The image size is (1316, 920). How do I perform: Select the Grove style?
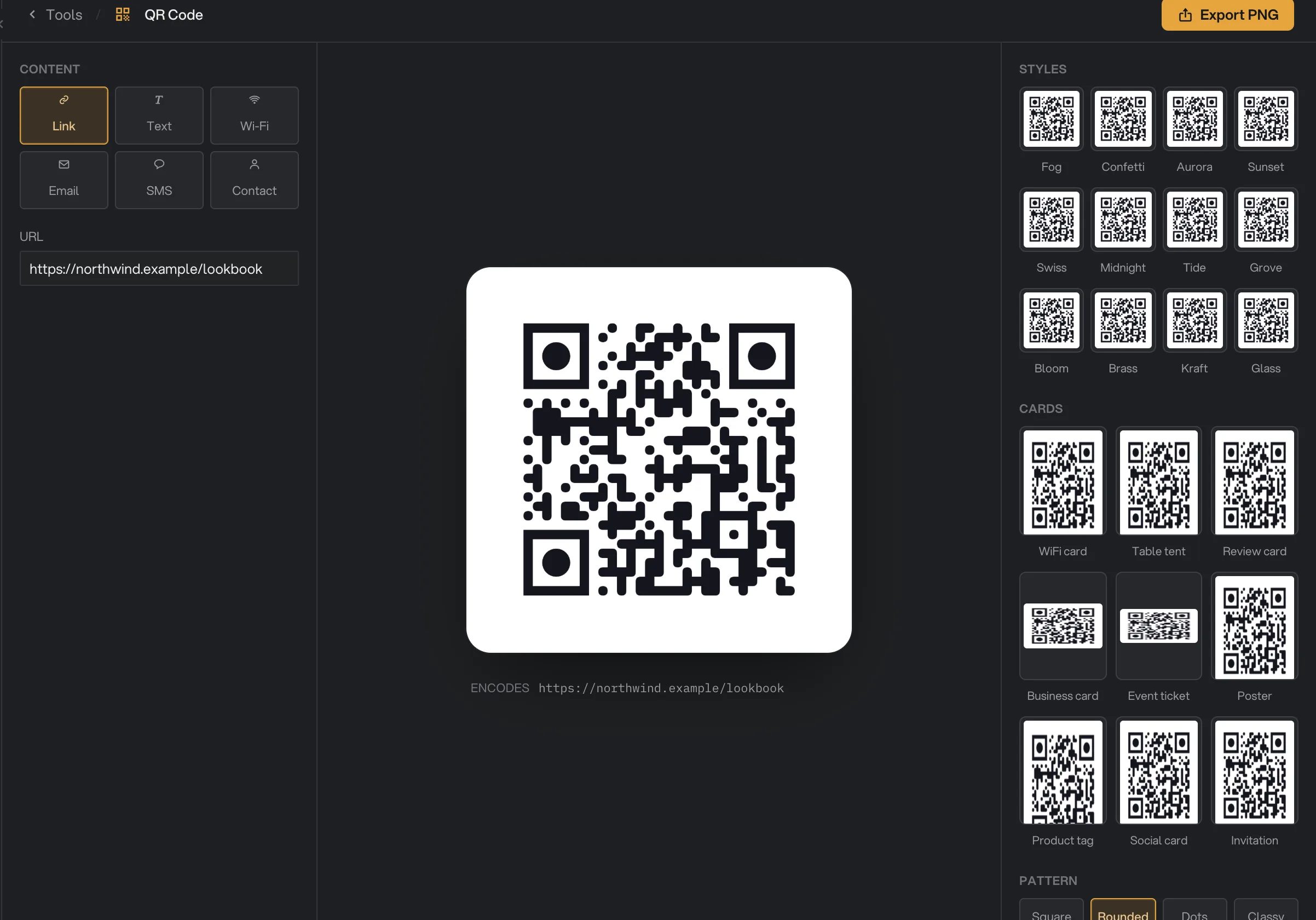point(1266,220)
